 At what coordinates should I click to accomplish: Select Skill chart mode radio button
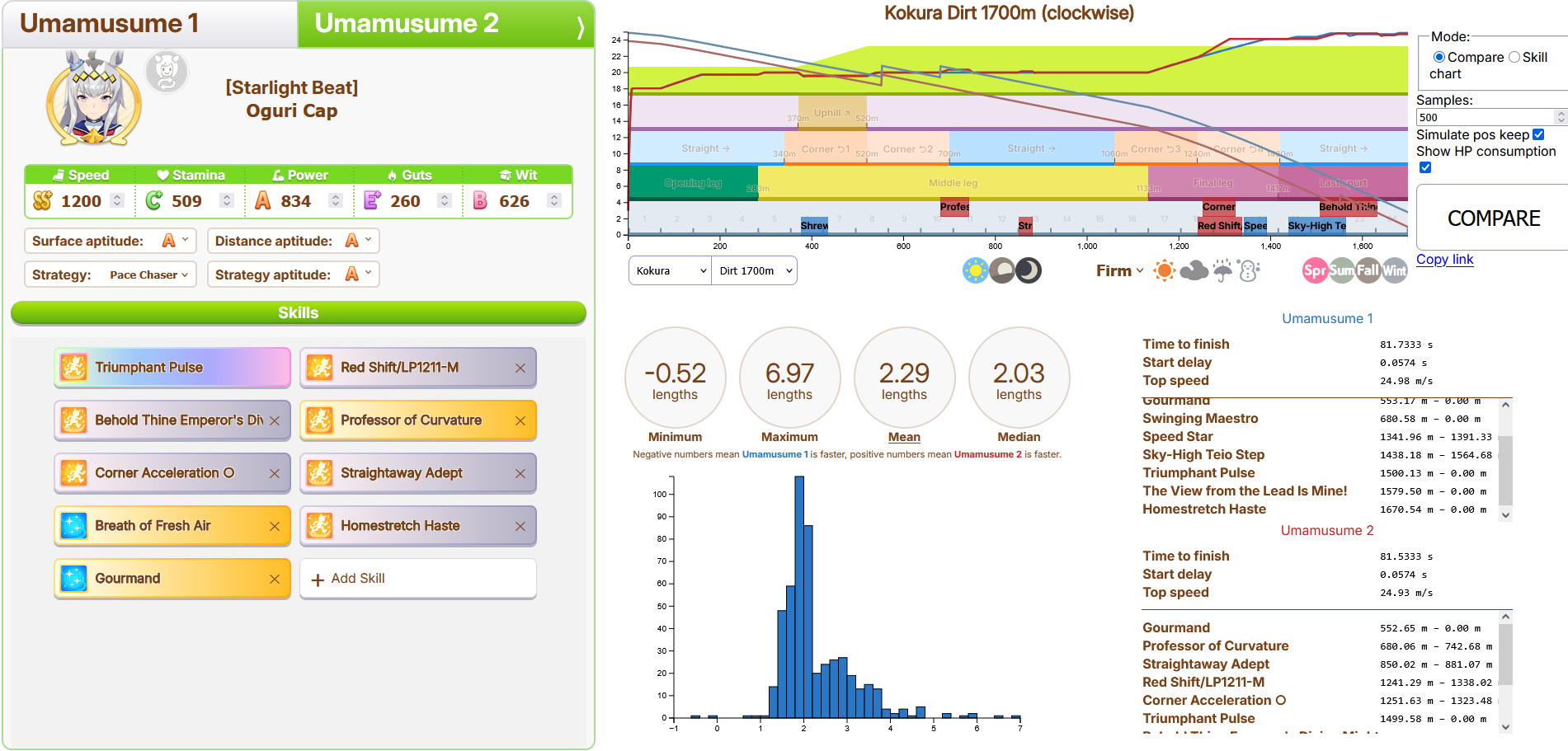(x=1514, y=57)
